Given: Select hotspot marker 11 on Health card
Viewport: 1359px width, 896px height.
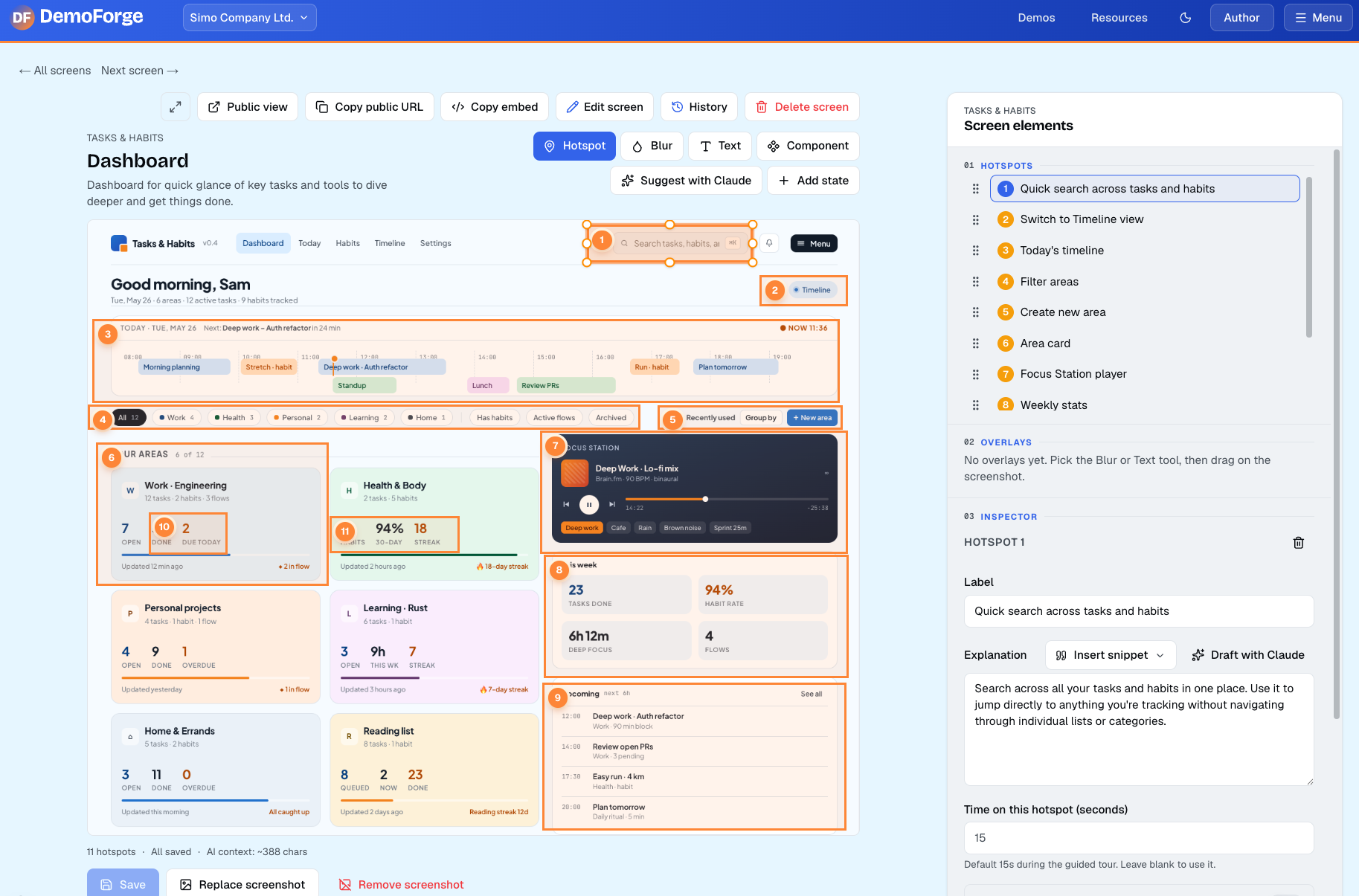Looking at the screenshot, I should (345, 532).
